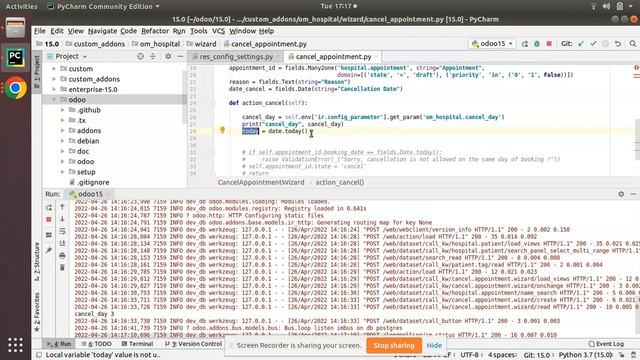This screenshot has height=360, width=640.
Task: Click rerun icon in Run panel
Action: pos(49,207)
